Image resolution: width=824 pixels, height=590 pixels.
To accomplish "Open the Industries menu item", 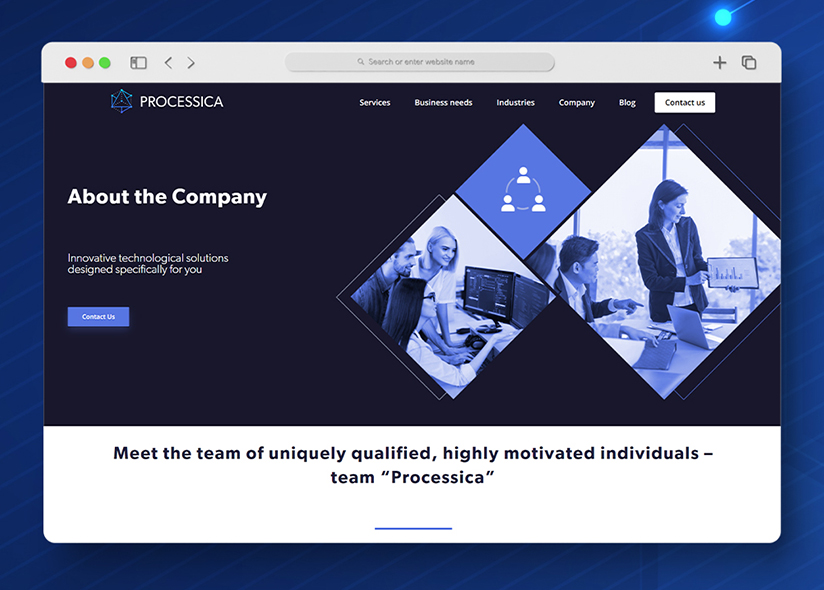I will point(516,102).
